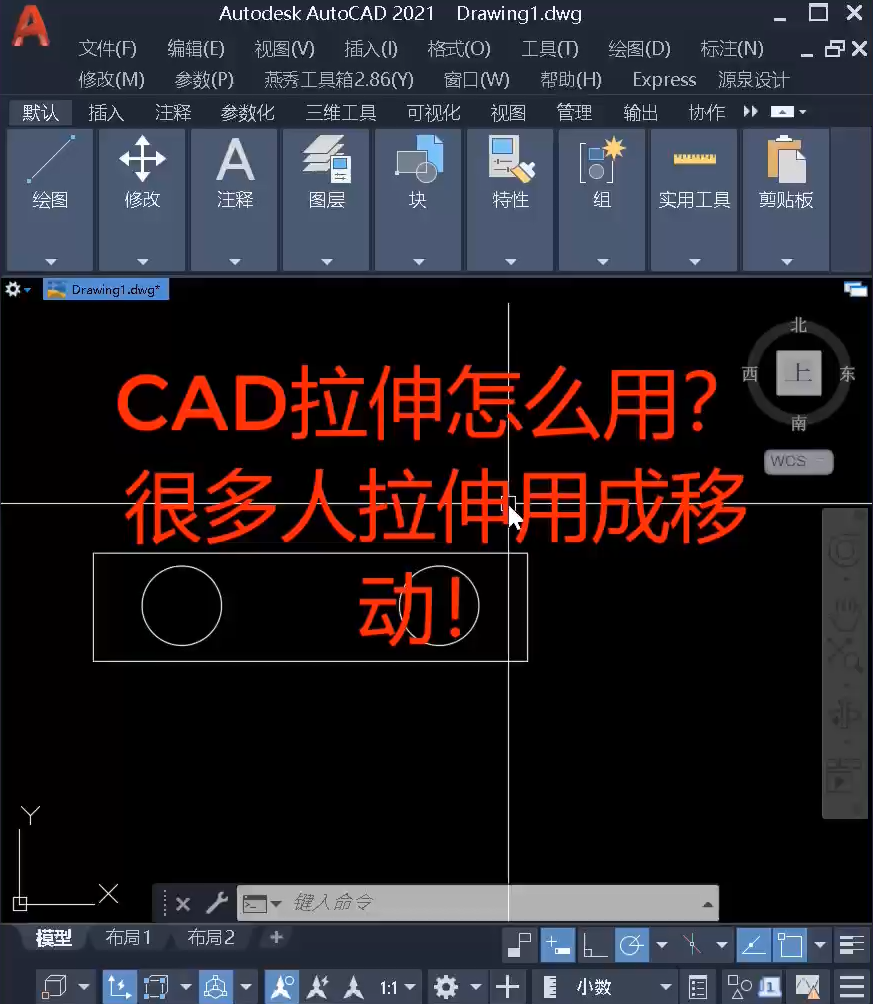This screenshot has width=873, height=1004.
Task: Click the isolate objects status icon
Action: tap(739, 987)
